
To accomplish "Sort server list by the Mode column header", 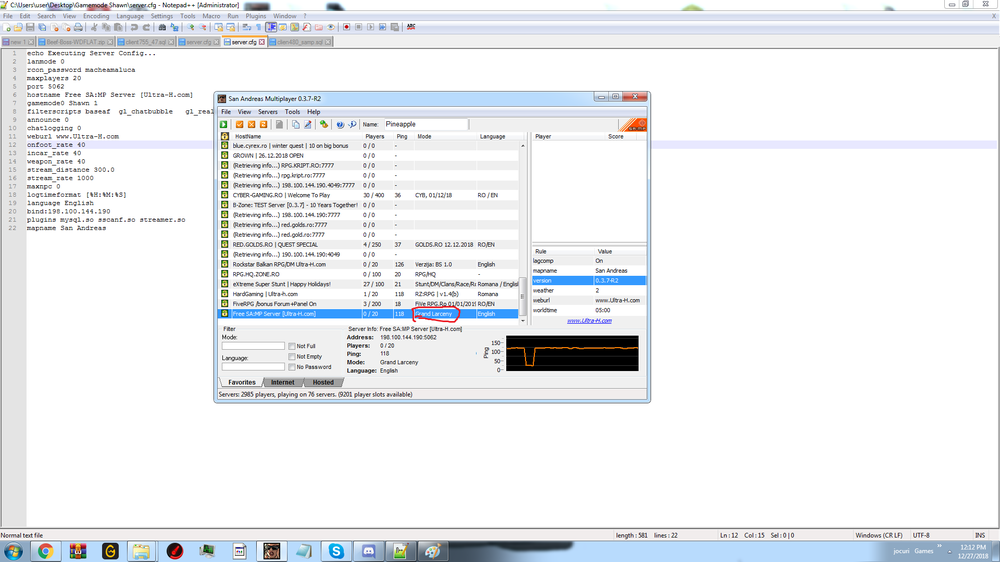I will pyautogui.click(x=445, y=137).
